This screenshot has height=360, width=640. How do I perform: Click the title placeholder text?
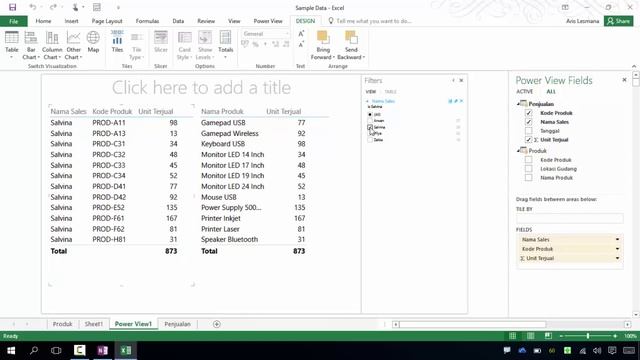click(x=201, y=88)
